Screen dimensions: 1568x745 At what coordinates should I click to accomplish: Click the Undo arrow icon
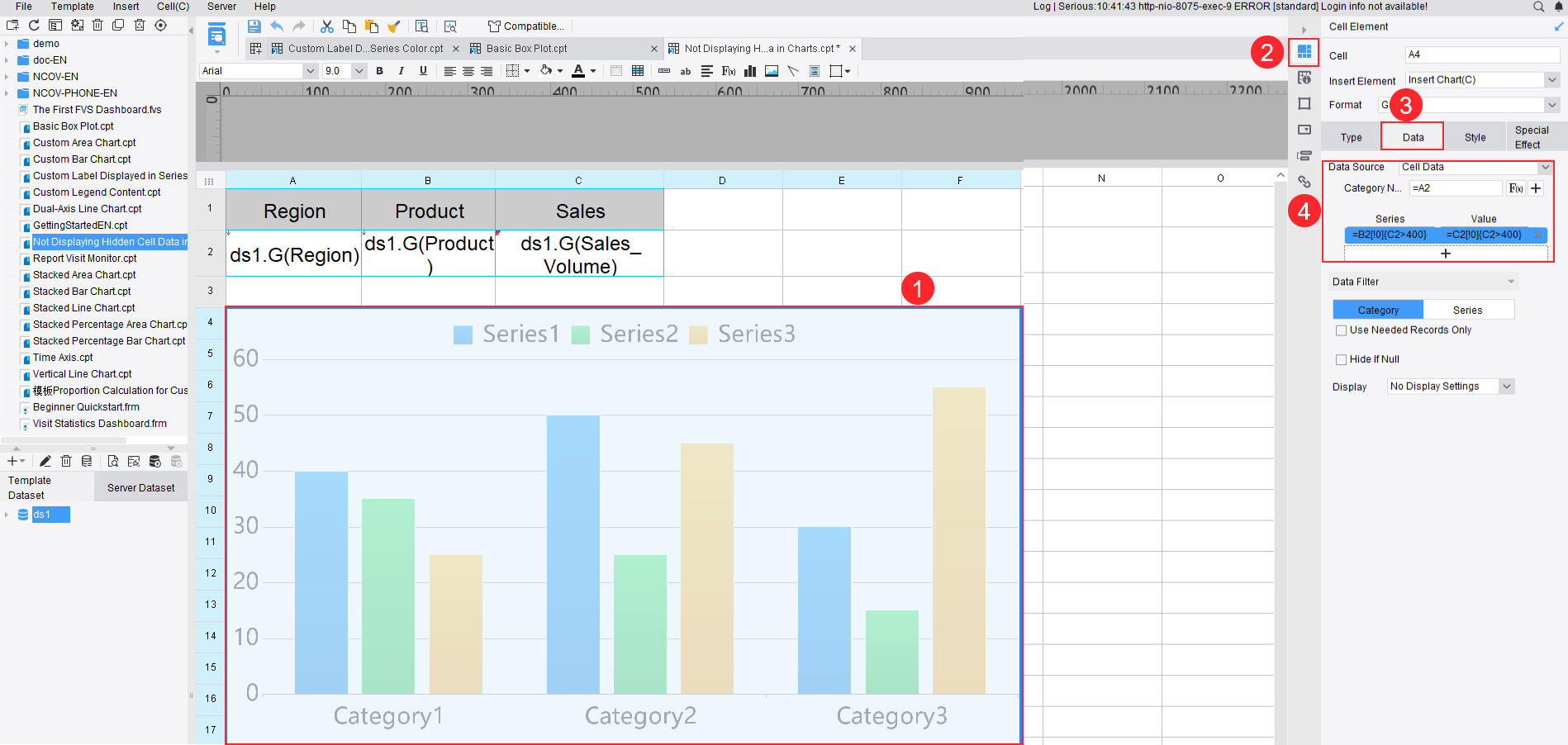(x=277, y=26)
